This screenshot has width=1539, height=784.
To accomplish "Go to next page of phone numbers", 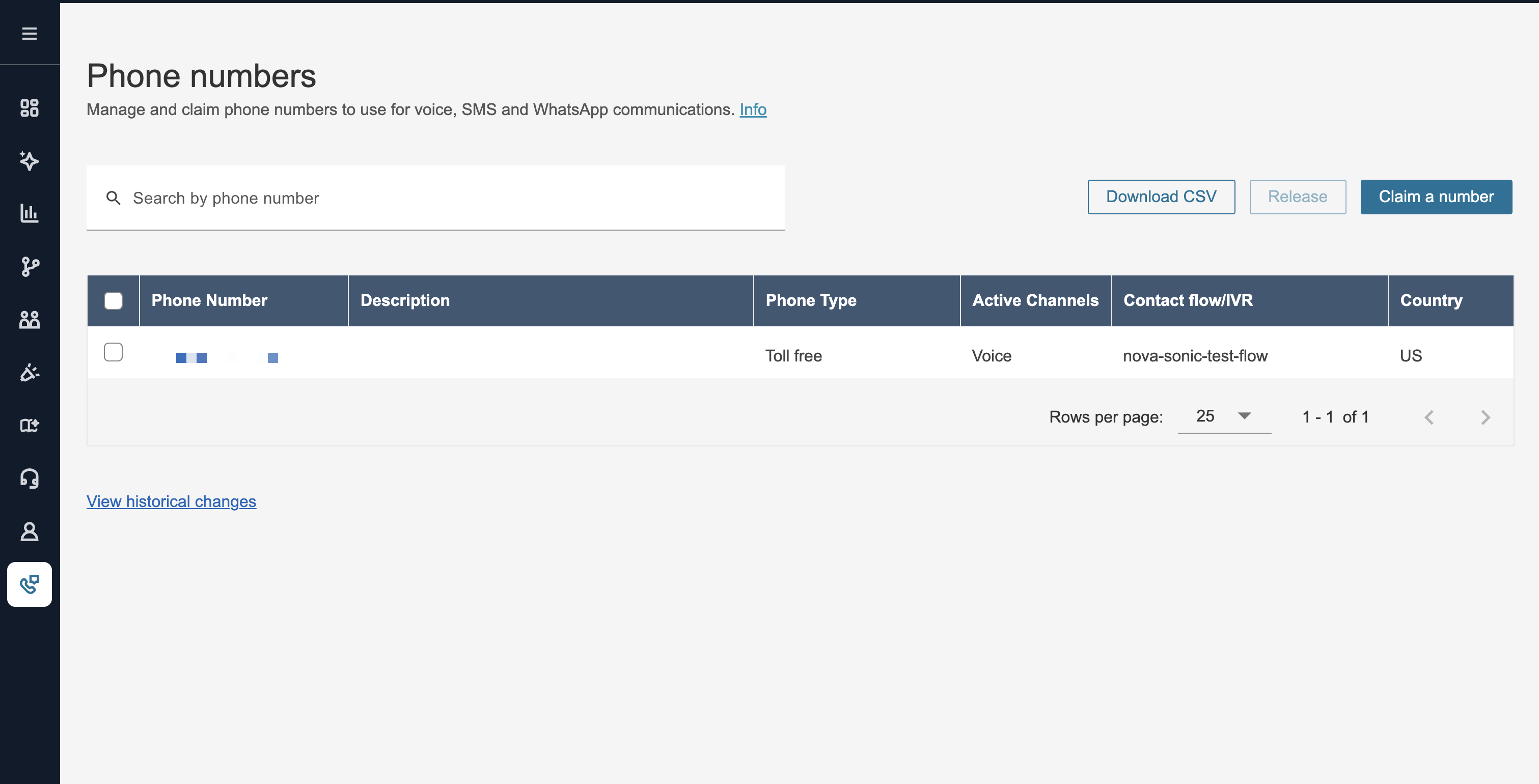I will pos(1485,417).
